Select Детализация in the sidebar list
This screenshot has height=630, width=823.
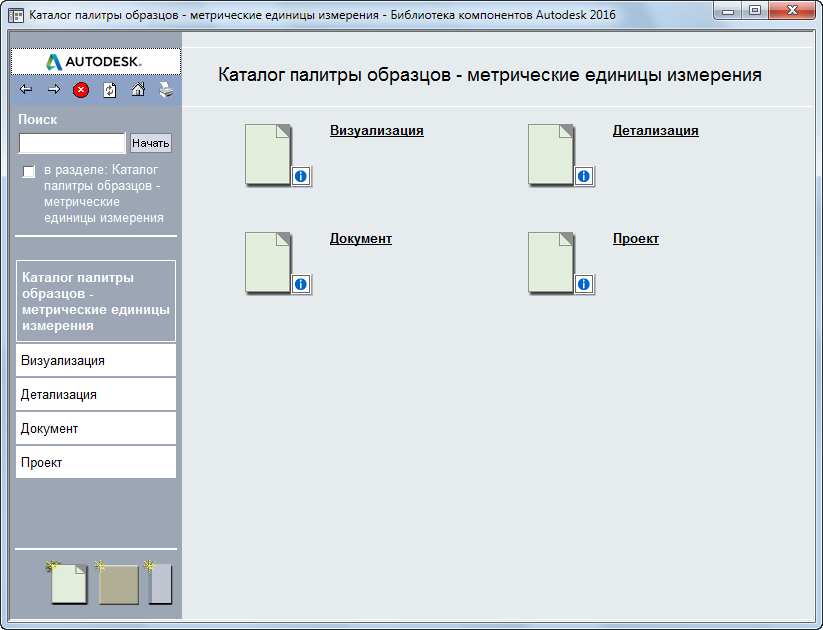96,394
